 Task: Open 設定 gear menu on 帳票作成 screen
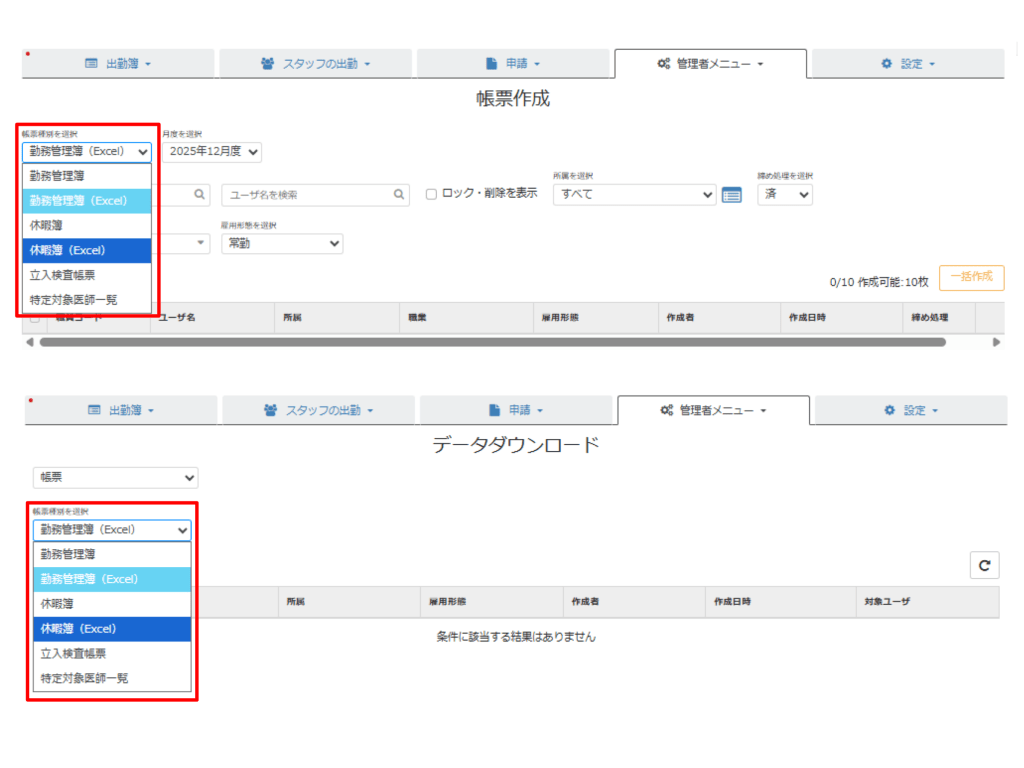click(907, 64)
